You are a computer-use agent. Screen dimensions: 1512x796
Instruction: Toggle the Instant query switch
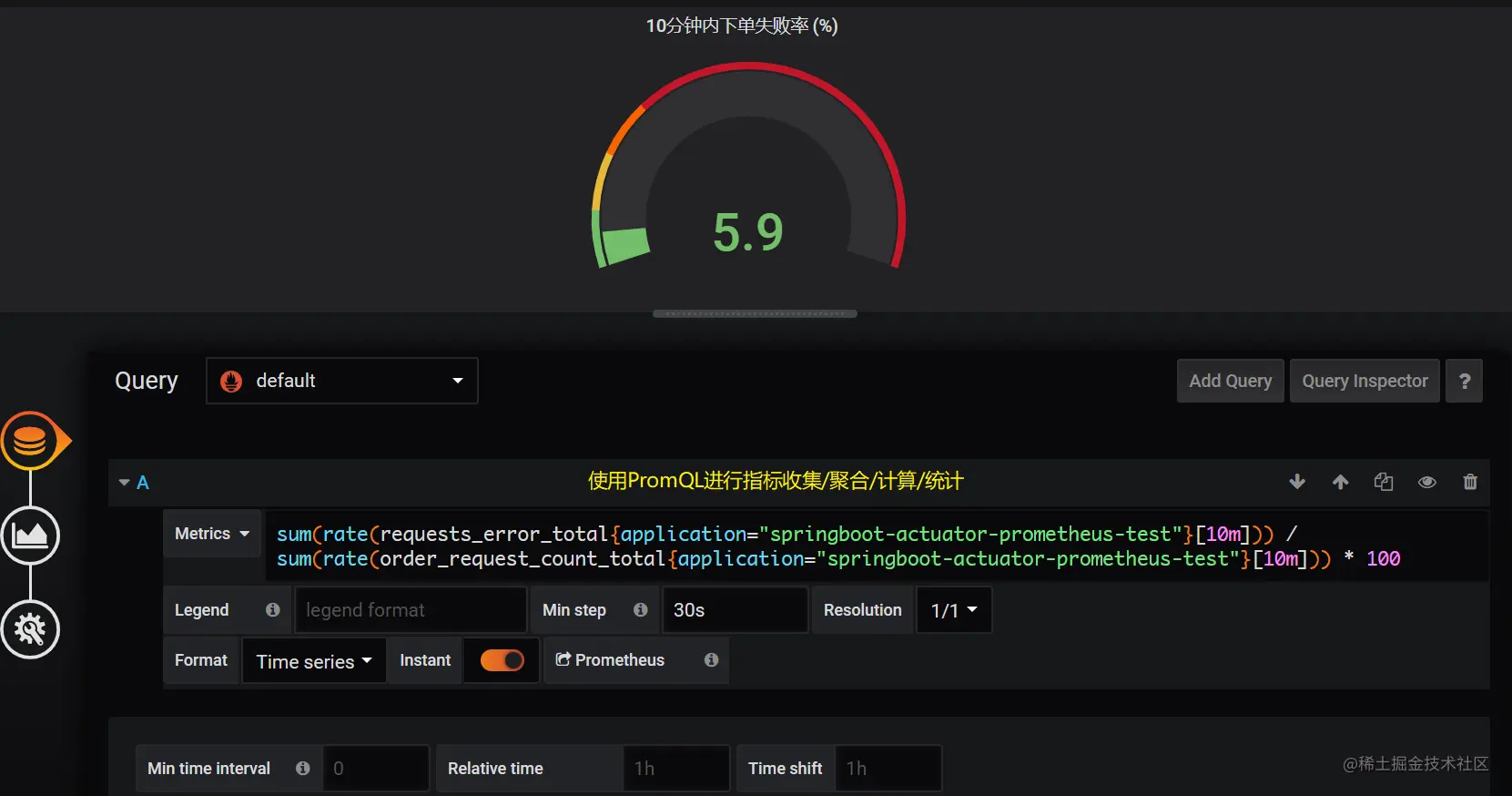[502, 660]
